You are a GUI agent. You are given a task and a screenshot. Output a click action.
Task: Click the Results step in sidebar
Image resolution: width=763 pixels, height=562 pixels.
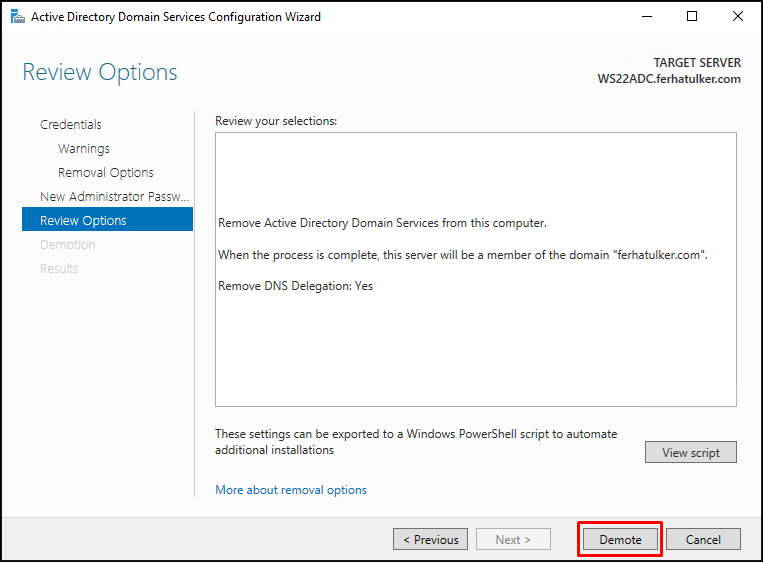click(x=59, y=268)
